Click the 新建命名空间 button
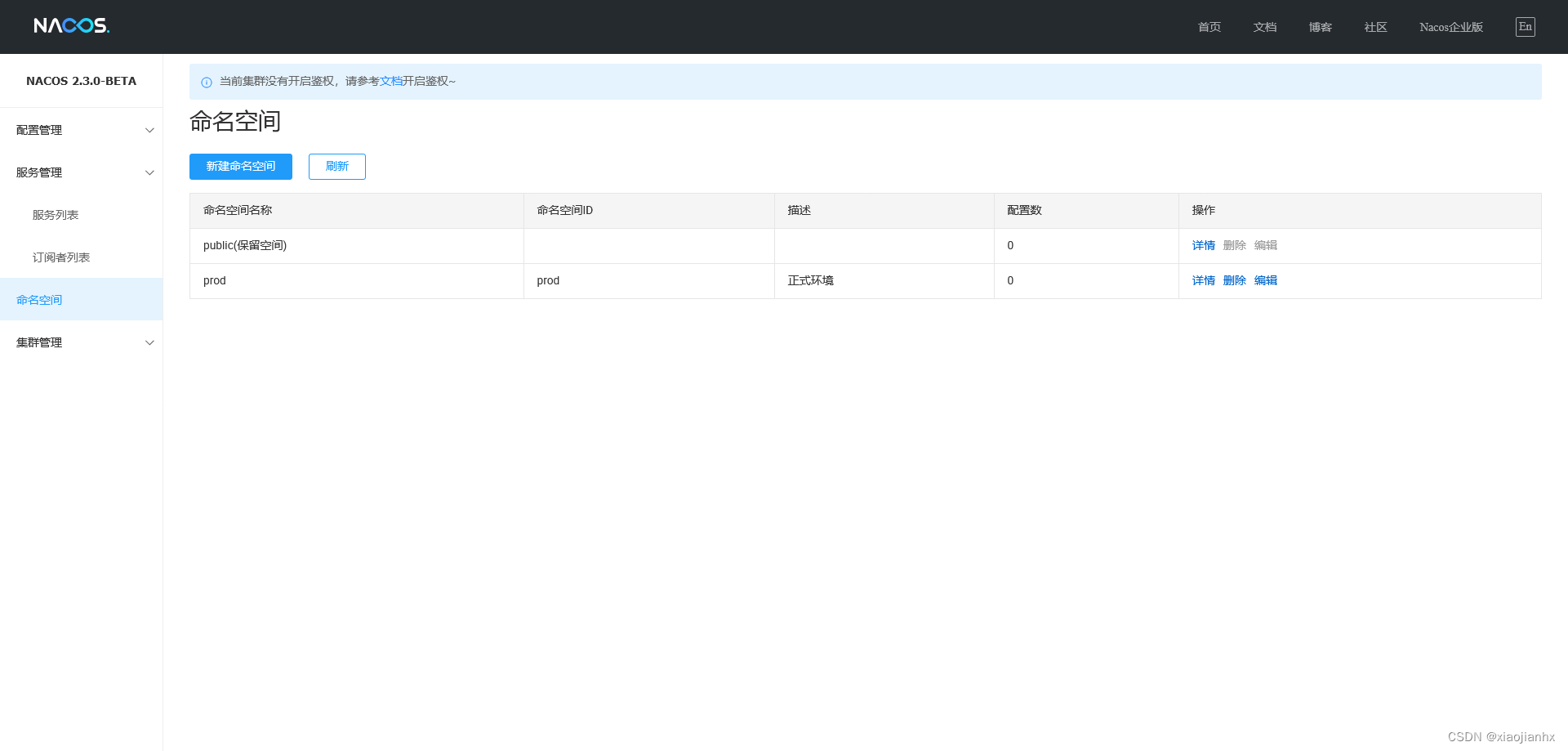This screenshot has height=751, width=1568. 241,167
